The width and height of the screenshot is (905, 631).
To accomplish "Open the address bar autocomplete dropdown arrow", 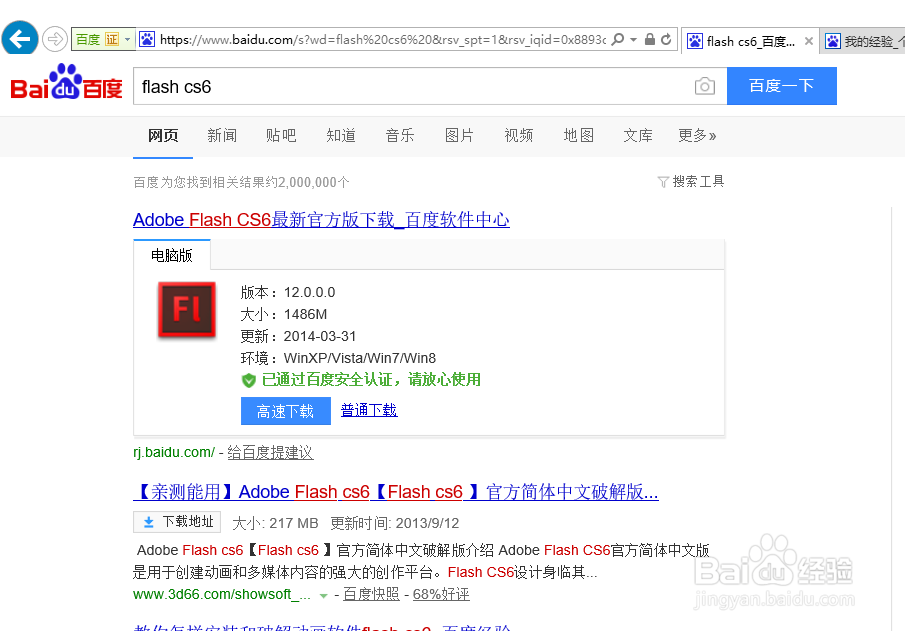I will (633, 39).
